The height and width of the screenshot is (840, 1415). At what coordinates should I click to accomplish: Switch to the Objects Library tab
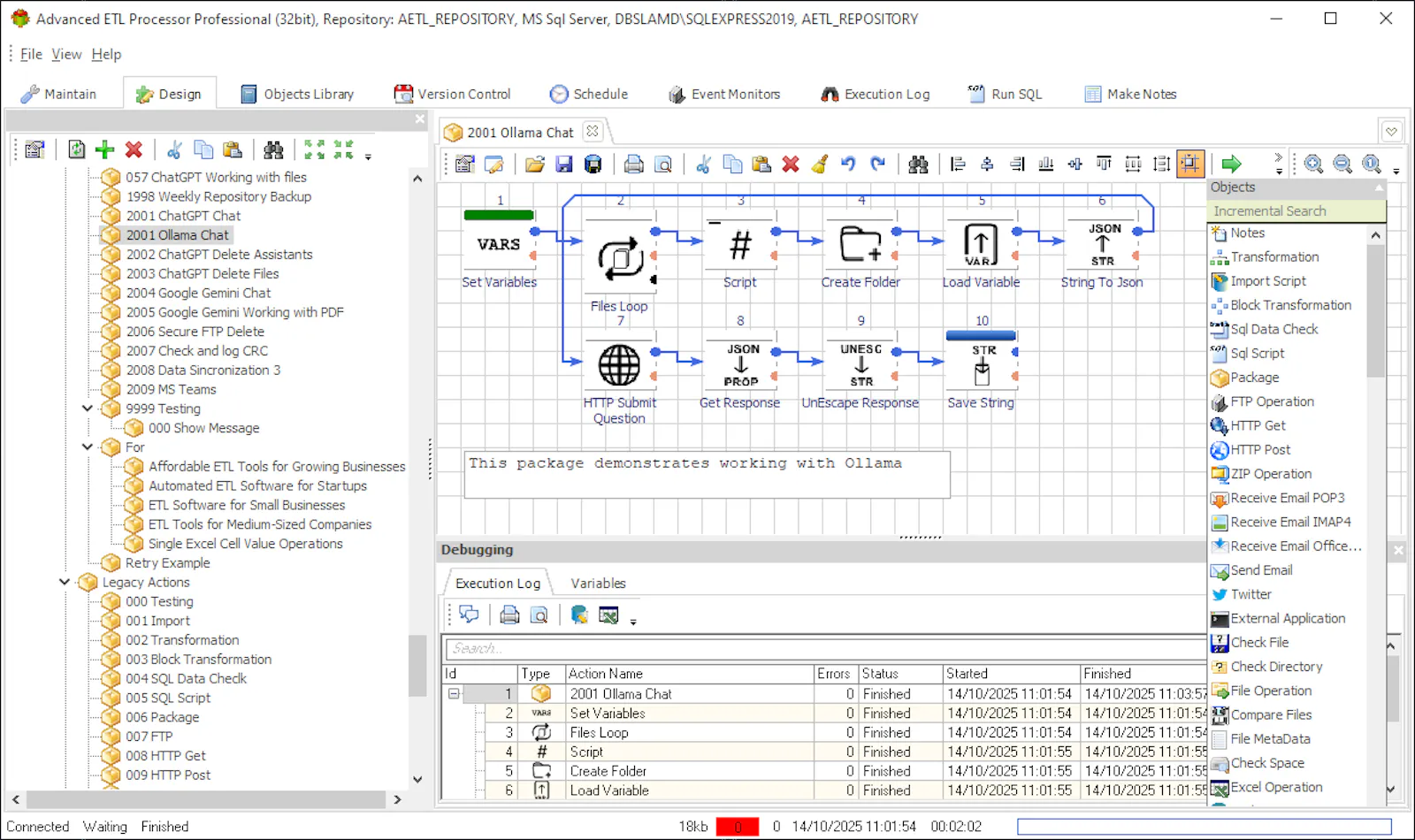(297, 94)
